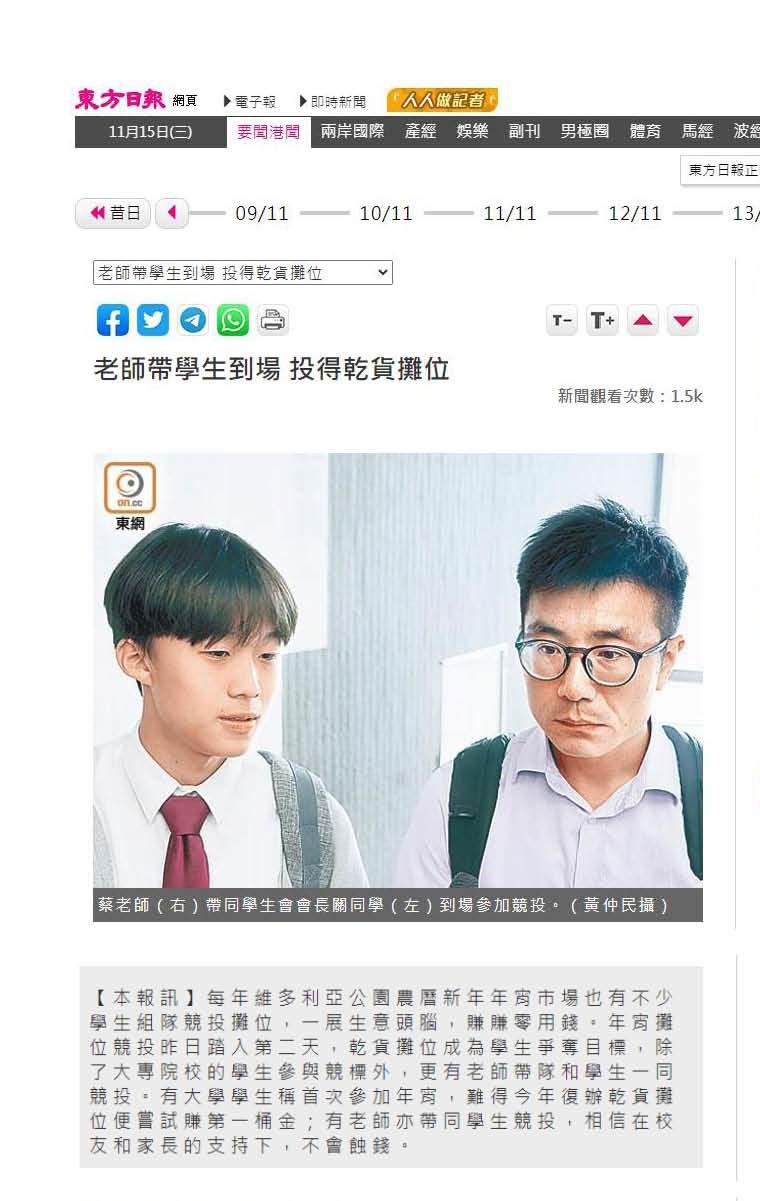Image resolution: width=760 pixels, height=1201 pixels.
Task: Go to previous article with up arrow
Action: coord(643,321)
